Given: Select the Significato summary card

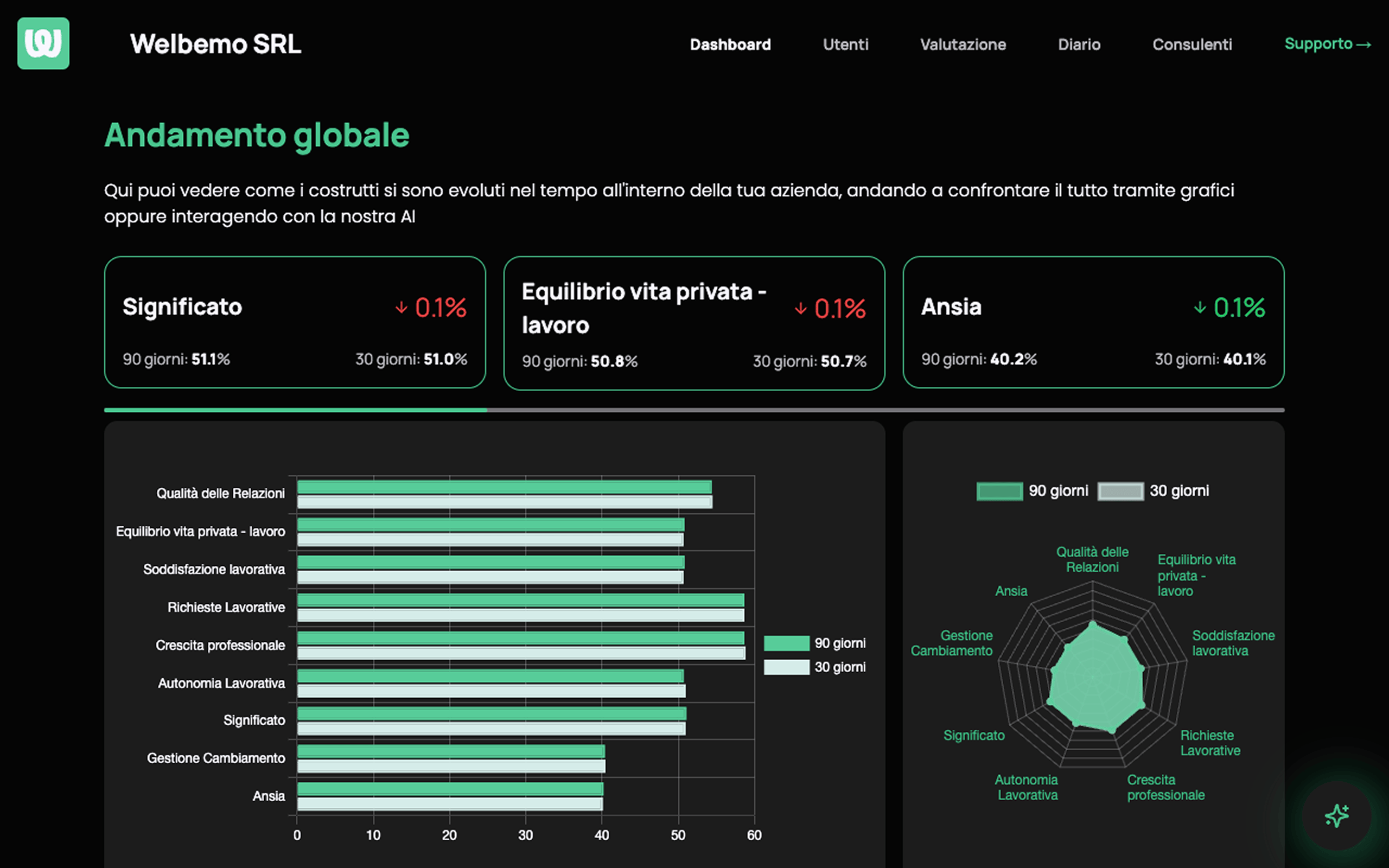Looking at the screenshot, I should point(295,322).
